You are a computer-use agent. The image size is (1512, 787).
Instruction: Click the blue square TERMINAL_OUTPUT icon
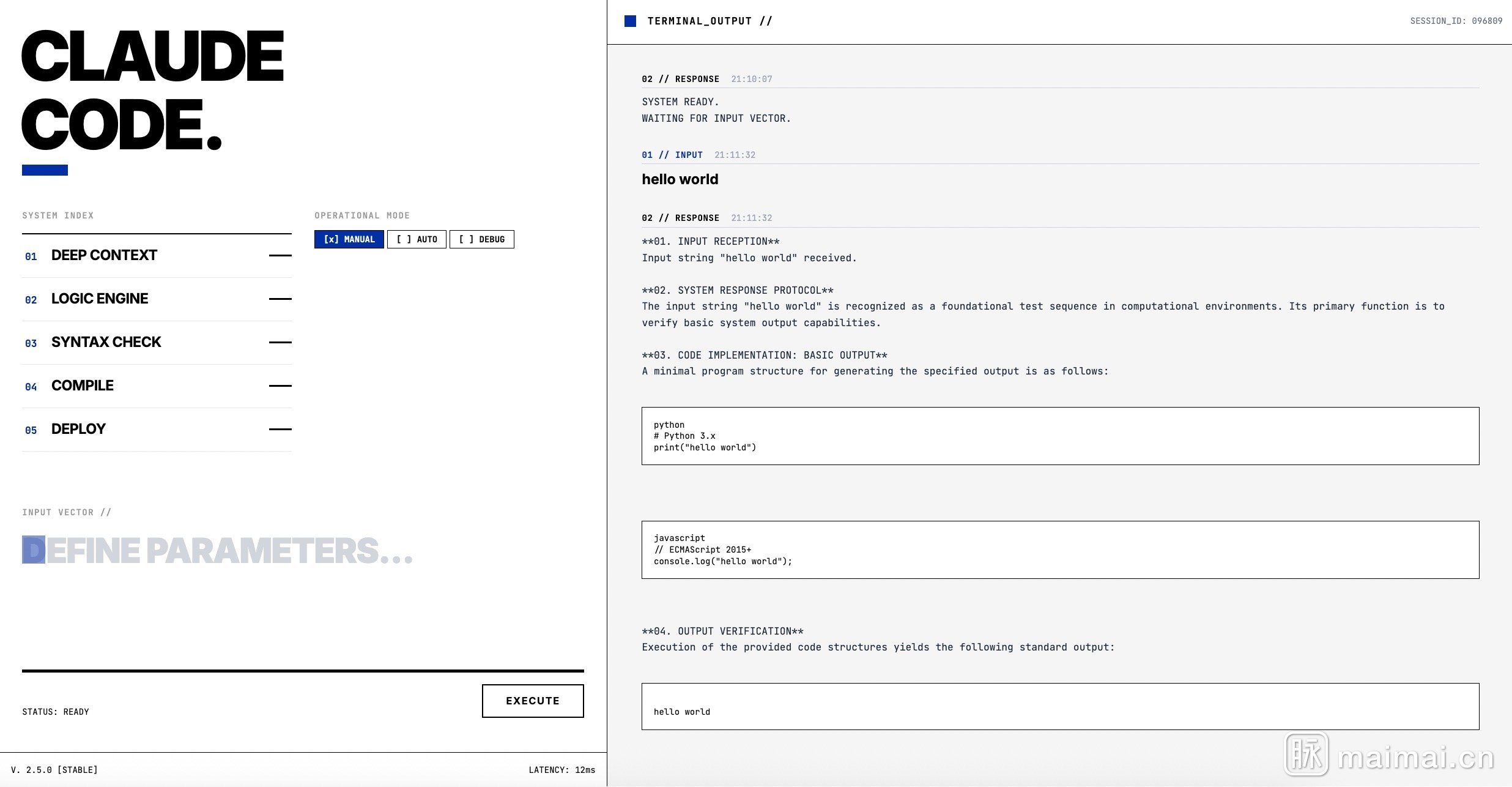pos(630,21)
